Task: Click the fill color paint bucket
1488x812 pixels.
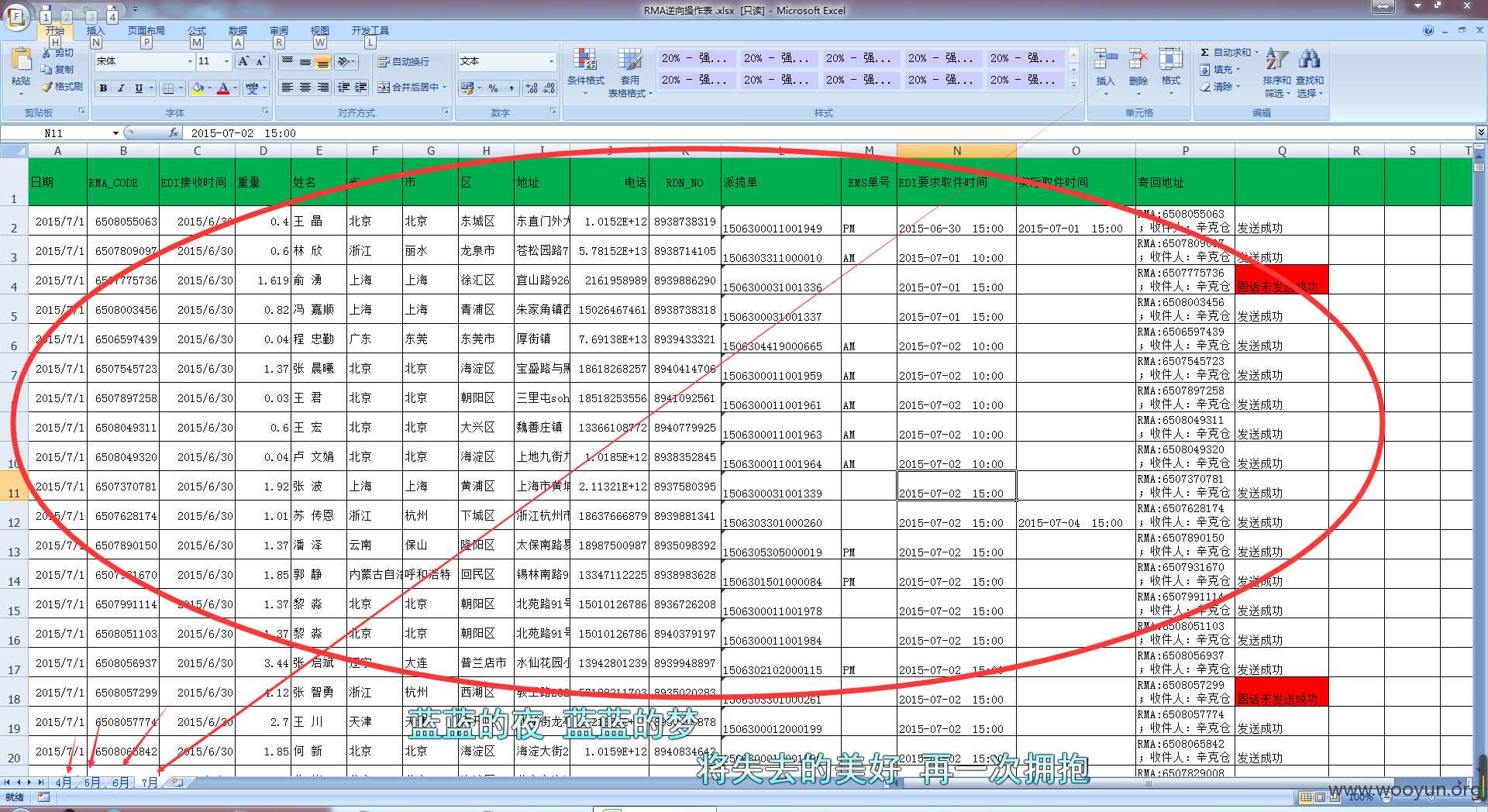Action: pyautogui.click(x=198, y=88)
